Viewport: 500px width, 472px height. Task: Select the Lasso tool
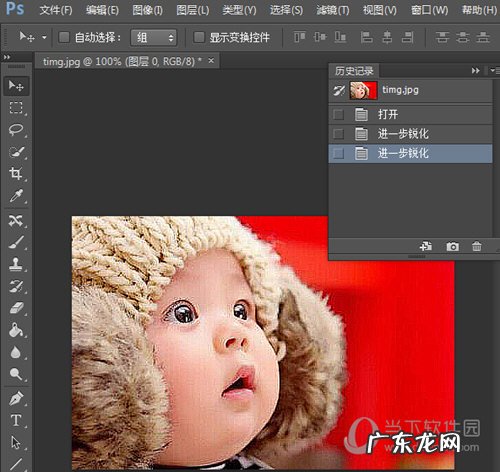pos(16,130)
